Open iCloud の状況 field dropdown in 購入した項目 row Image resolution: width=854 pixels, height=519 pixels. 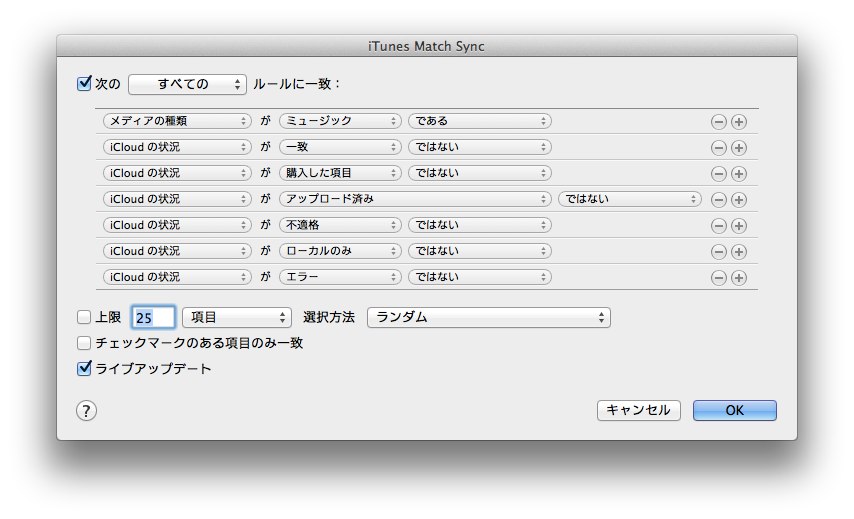[x=177, y=173]
